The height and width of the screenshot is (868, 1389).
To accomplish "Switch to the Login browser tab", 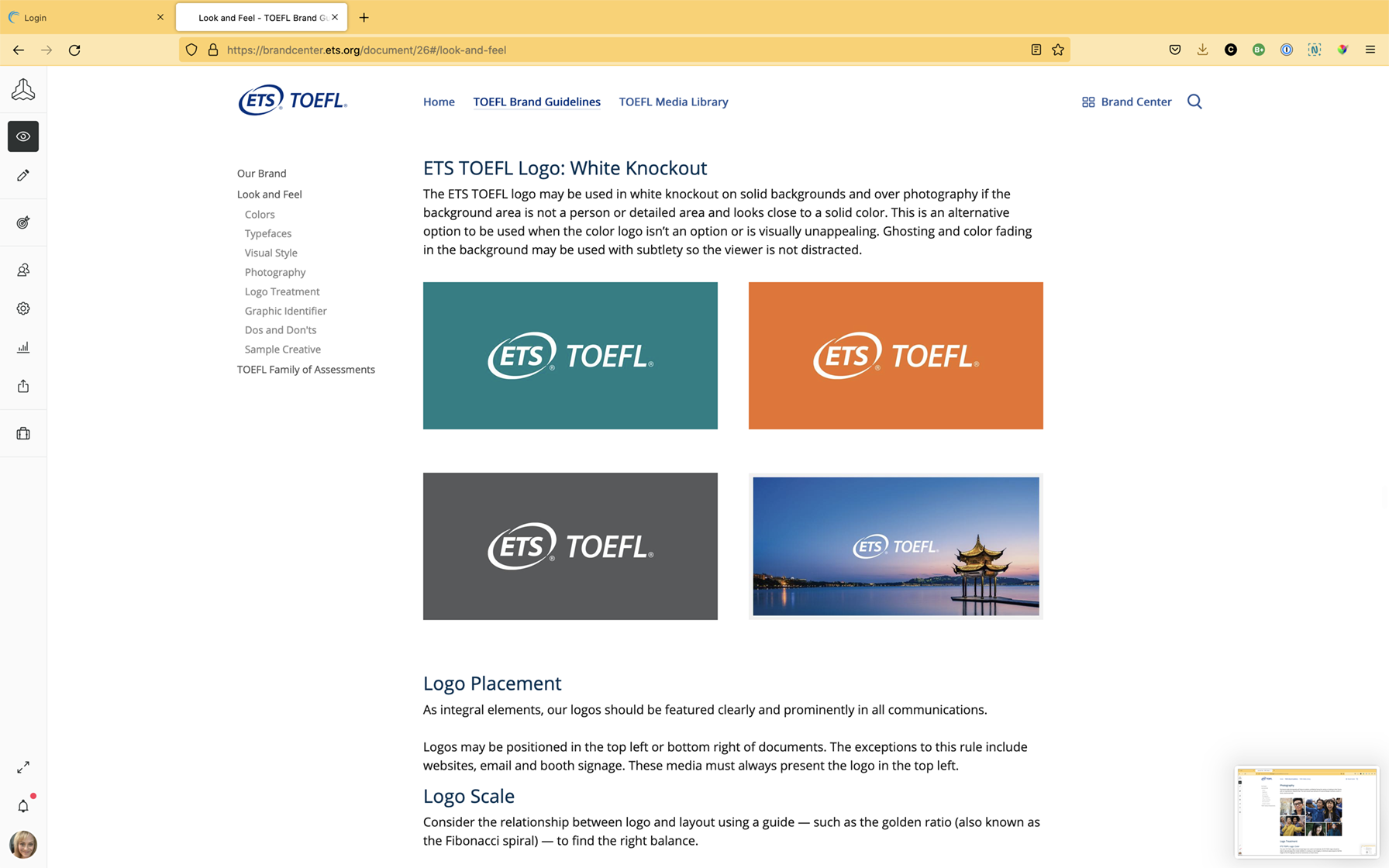I will pyautogui.click(x=85, y=17).
